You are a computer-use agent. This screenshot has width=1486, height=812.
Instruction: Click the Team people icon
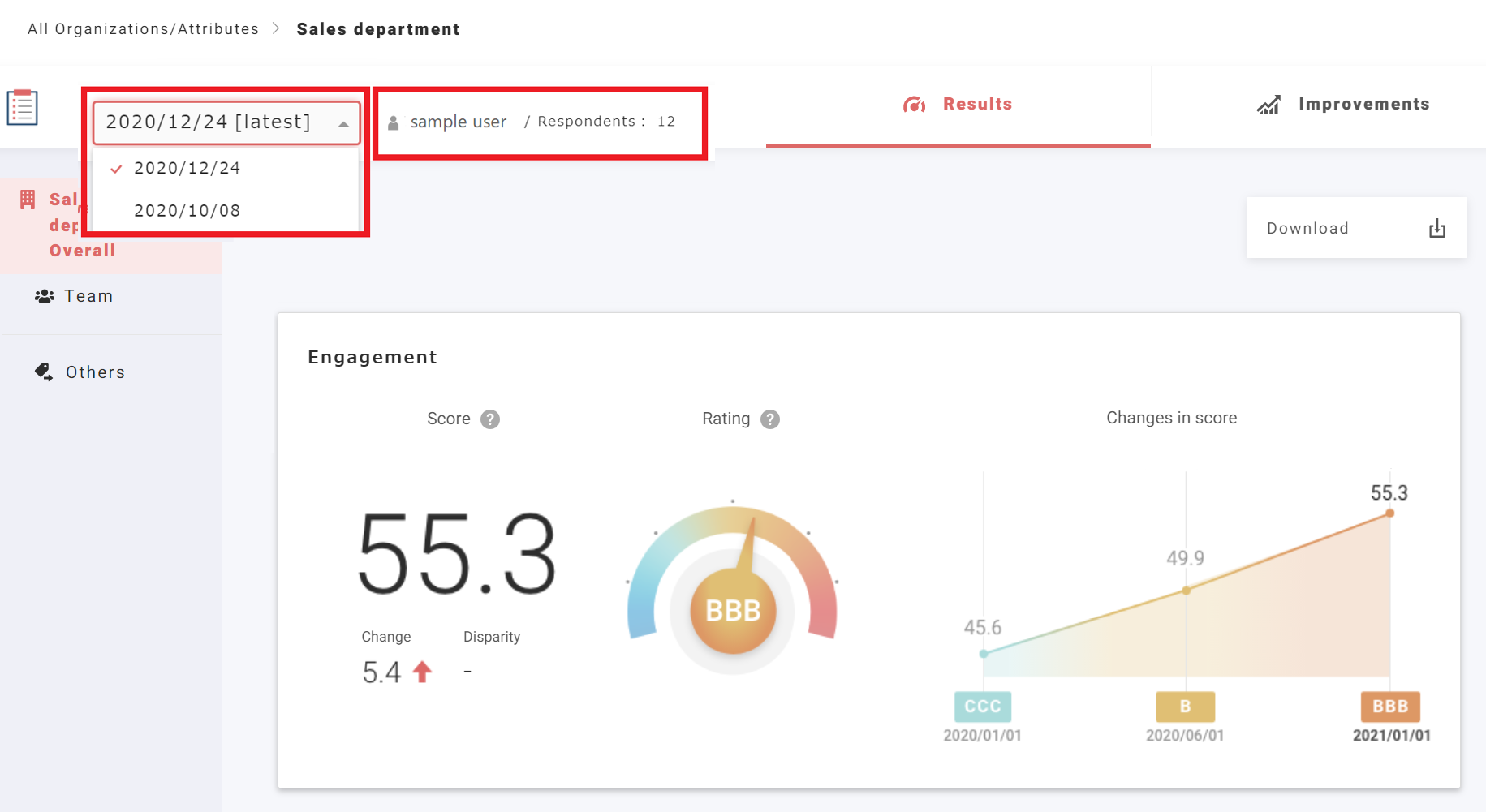coord(45,297)
